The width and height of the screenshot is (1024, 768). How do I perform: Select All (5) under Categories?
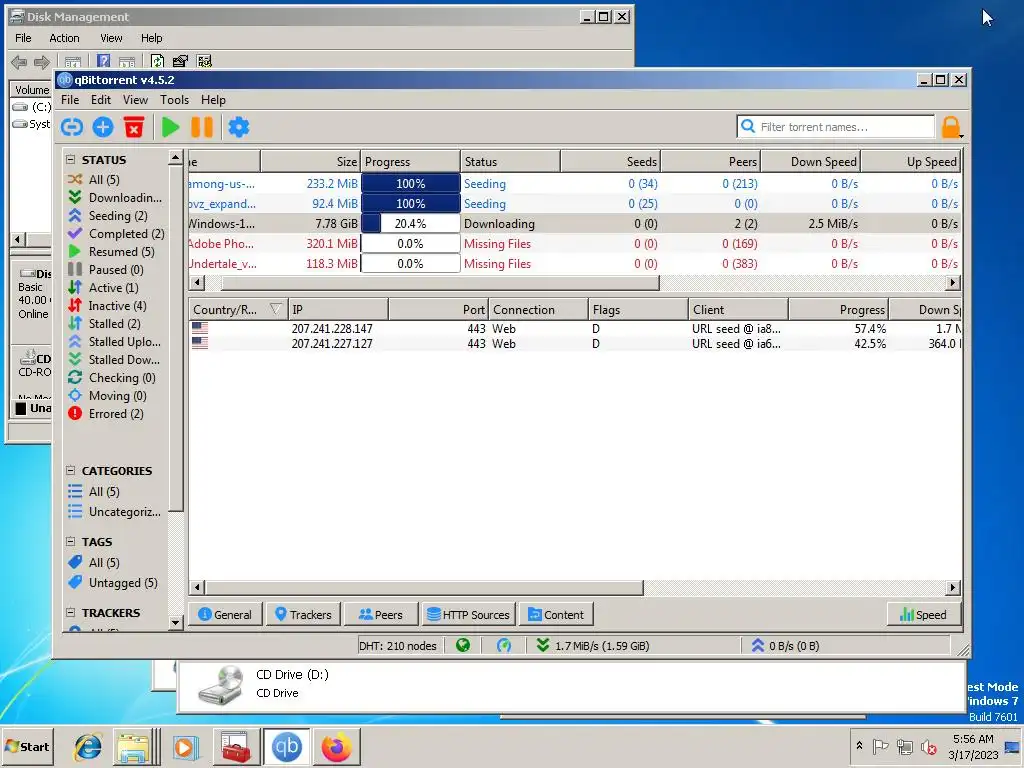click(x=94, y=491)
